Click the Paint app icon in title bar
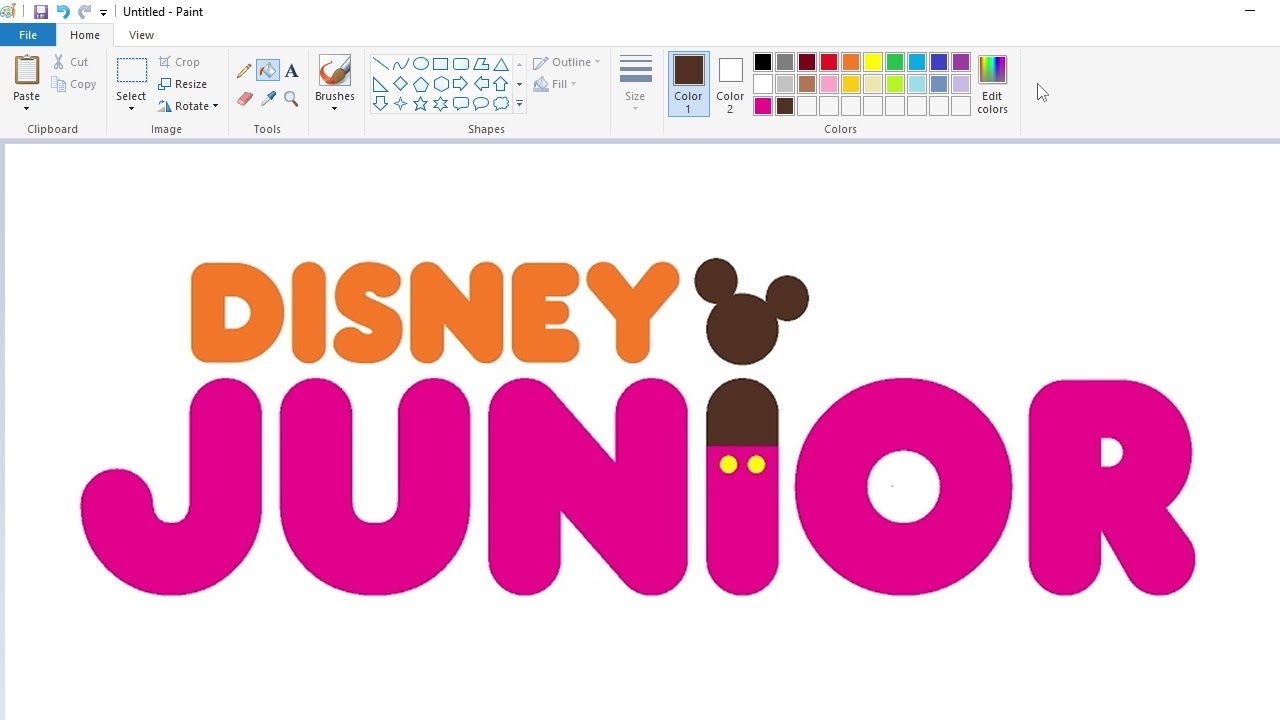1280x720 pixels. click(9, 12)
